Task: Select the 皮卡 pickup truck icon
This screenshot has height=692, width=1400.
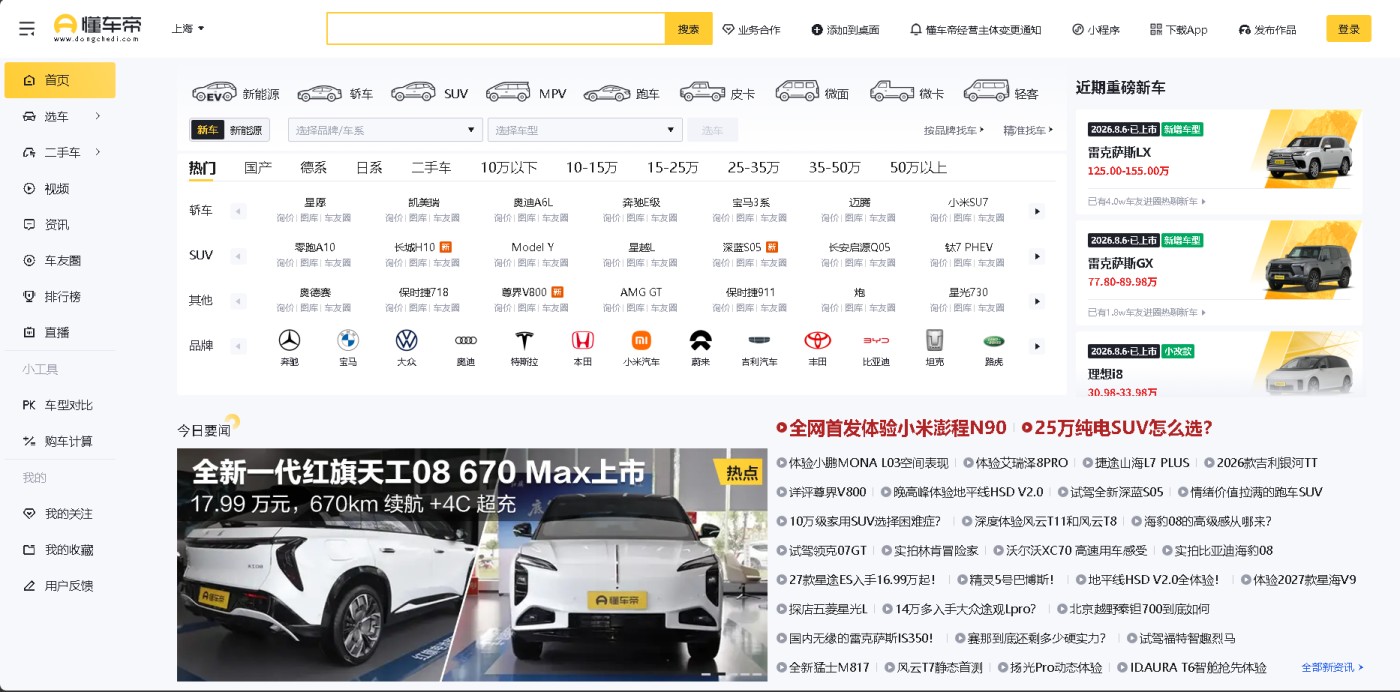Action: (702, 92)
